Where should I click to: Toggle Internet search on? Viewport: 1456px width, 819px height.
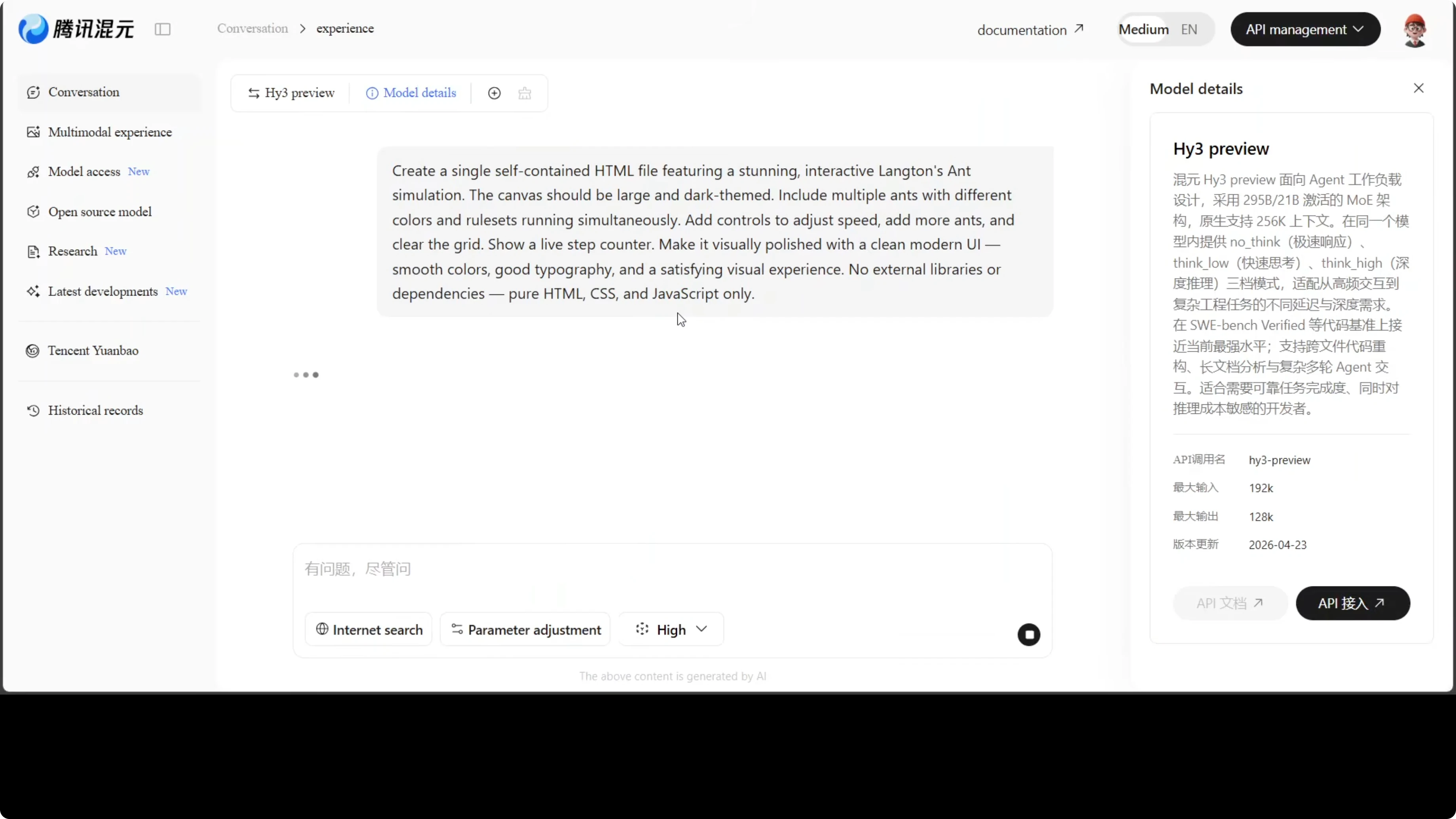pos(369,629)
